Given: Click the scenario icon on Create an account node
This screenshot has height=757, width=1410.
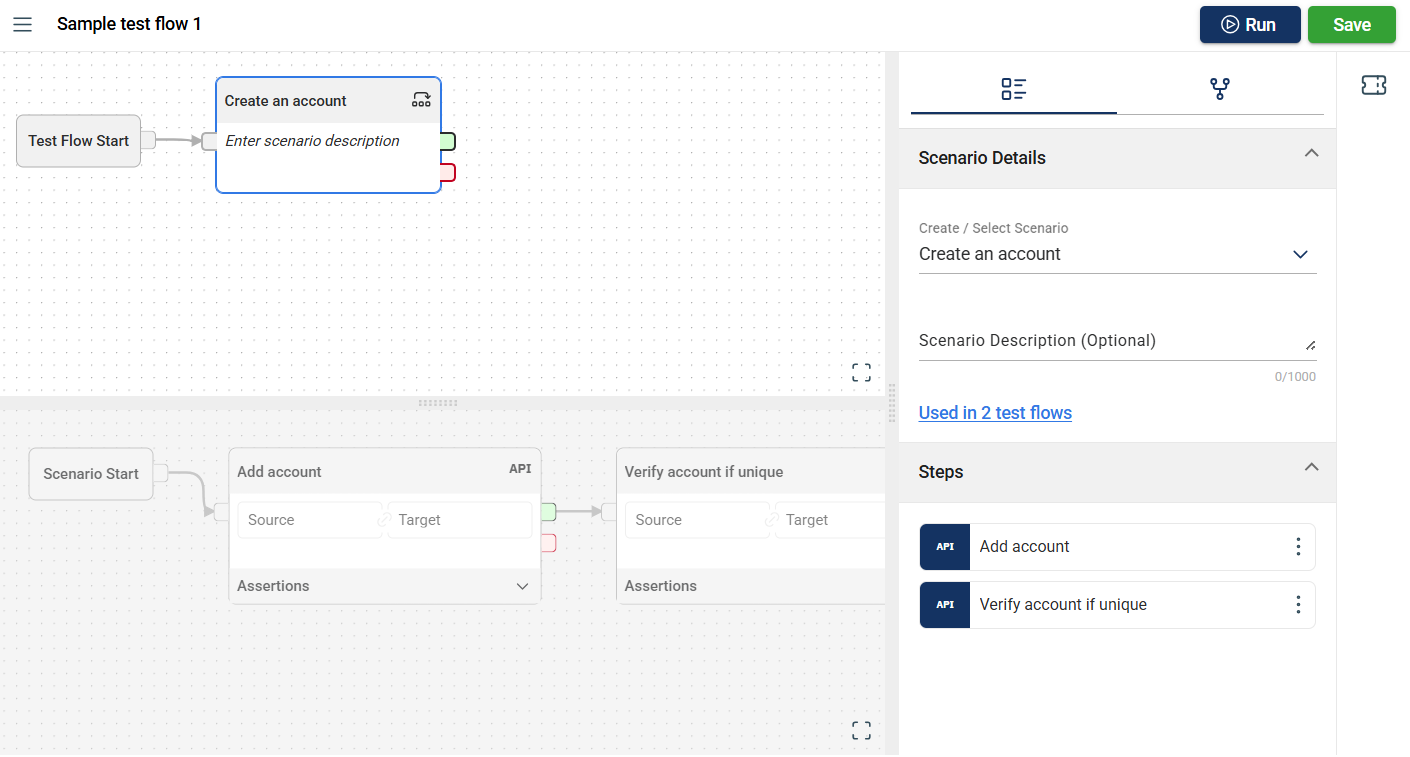Looking at the screenshot, I should point(421,100).
